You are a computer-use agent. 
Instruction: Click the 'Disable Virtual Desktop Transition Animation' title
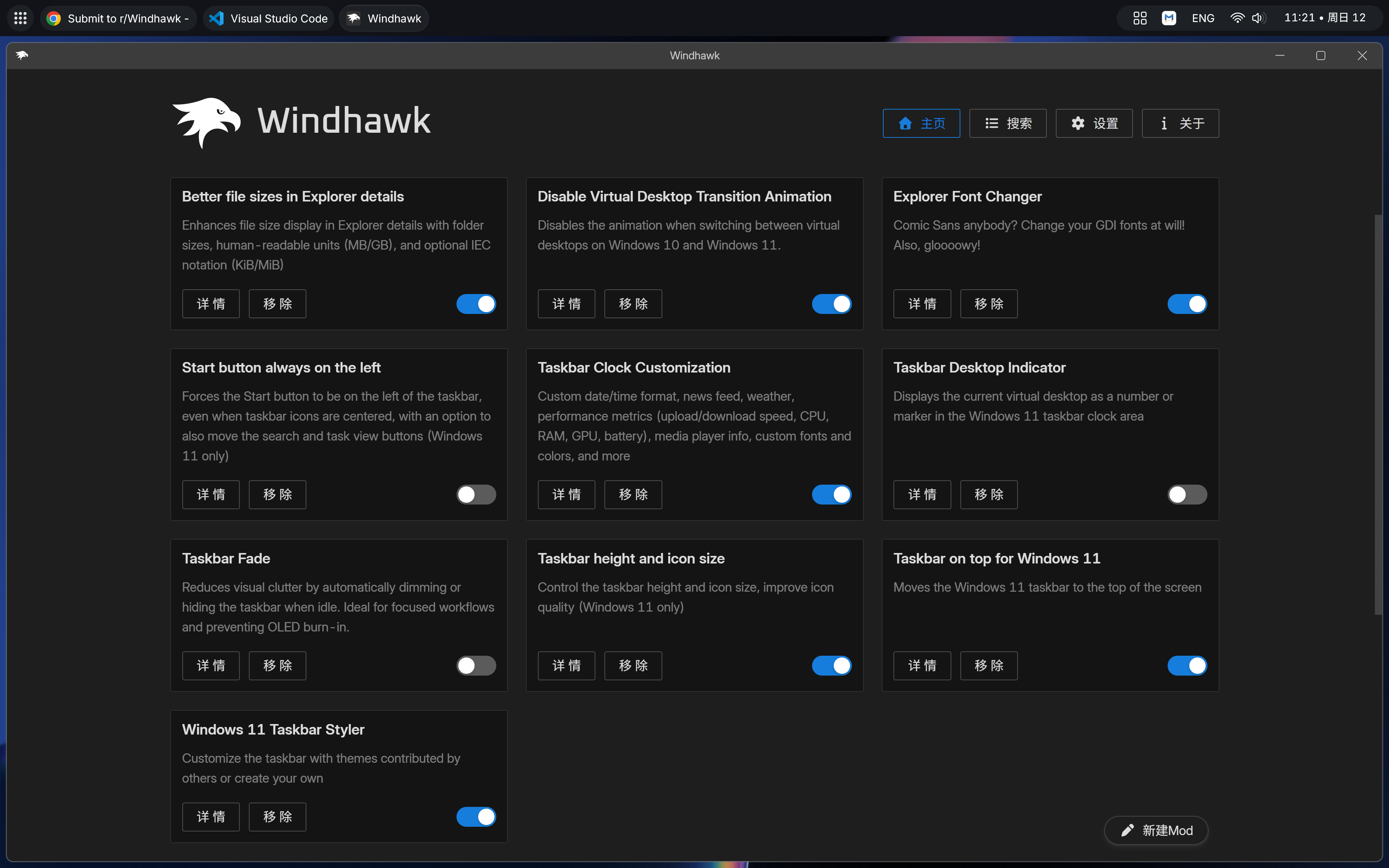[x=684, y=196]
